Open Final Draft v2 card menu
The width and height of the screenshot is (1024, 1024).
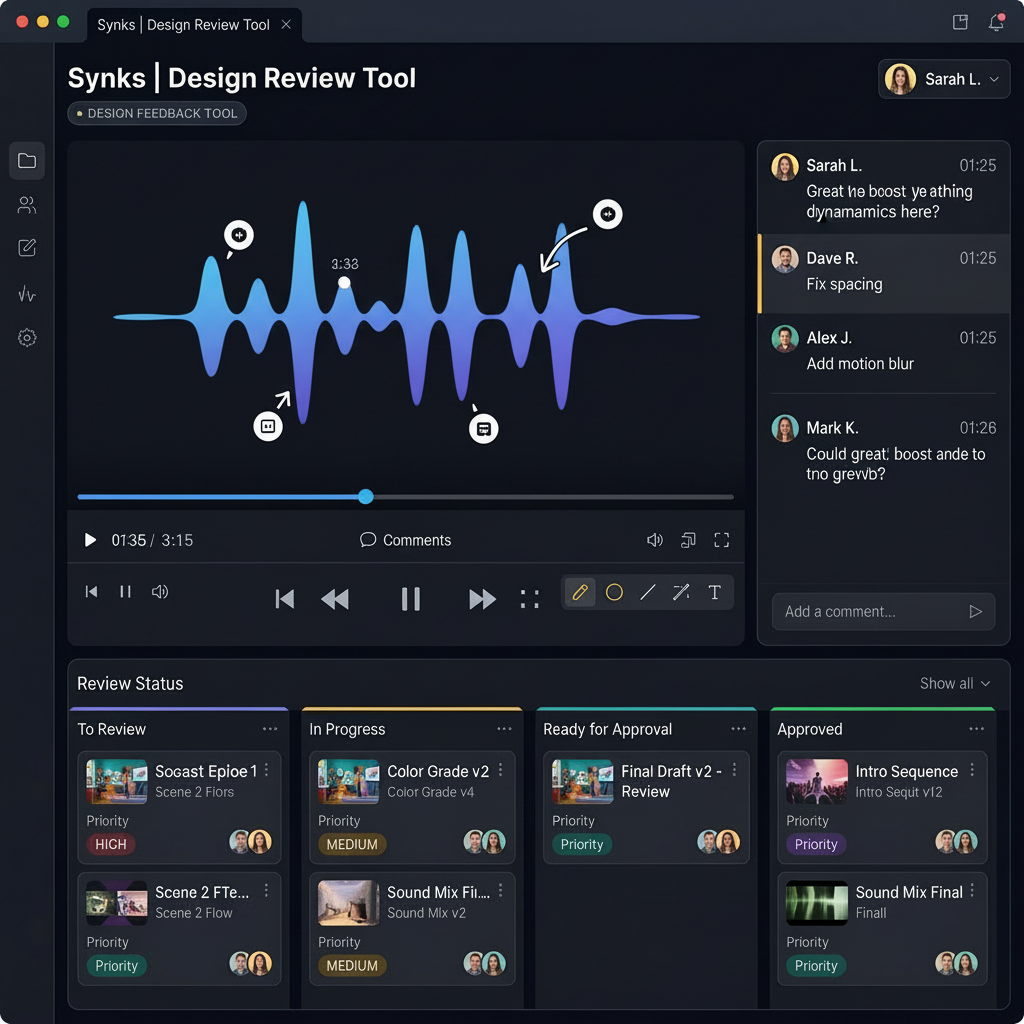[x=735, y=771]
